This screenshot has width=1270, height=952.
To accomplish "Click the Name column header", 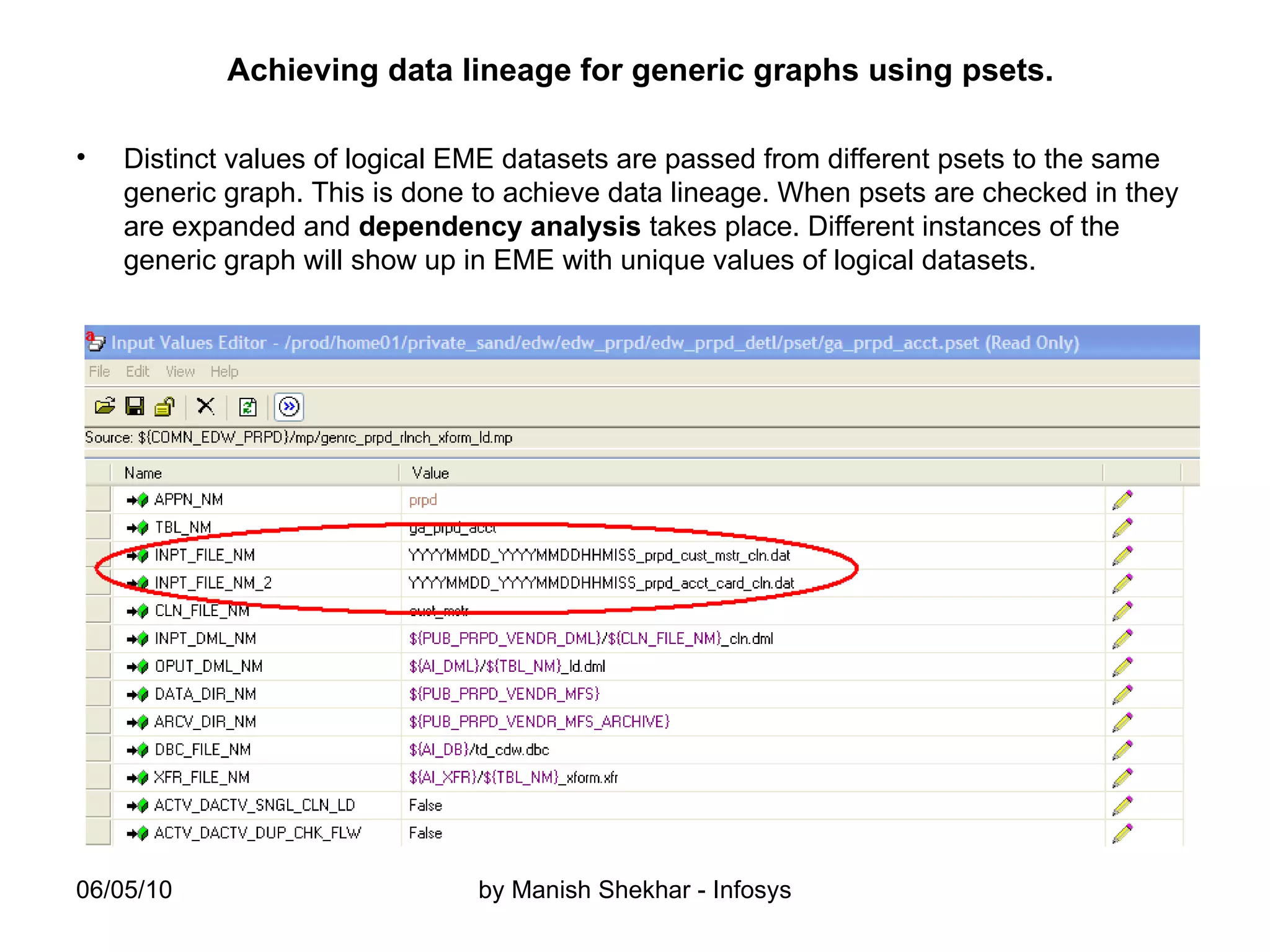I will [x=143, y=474].
